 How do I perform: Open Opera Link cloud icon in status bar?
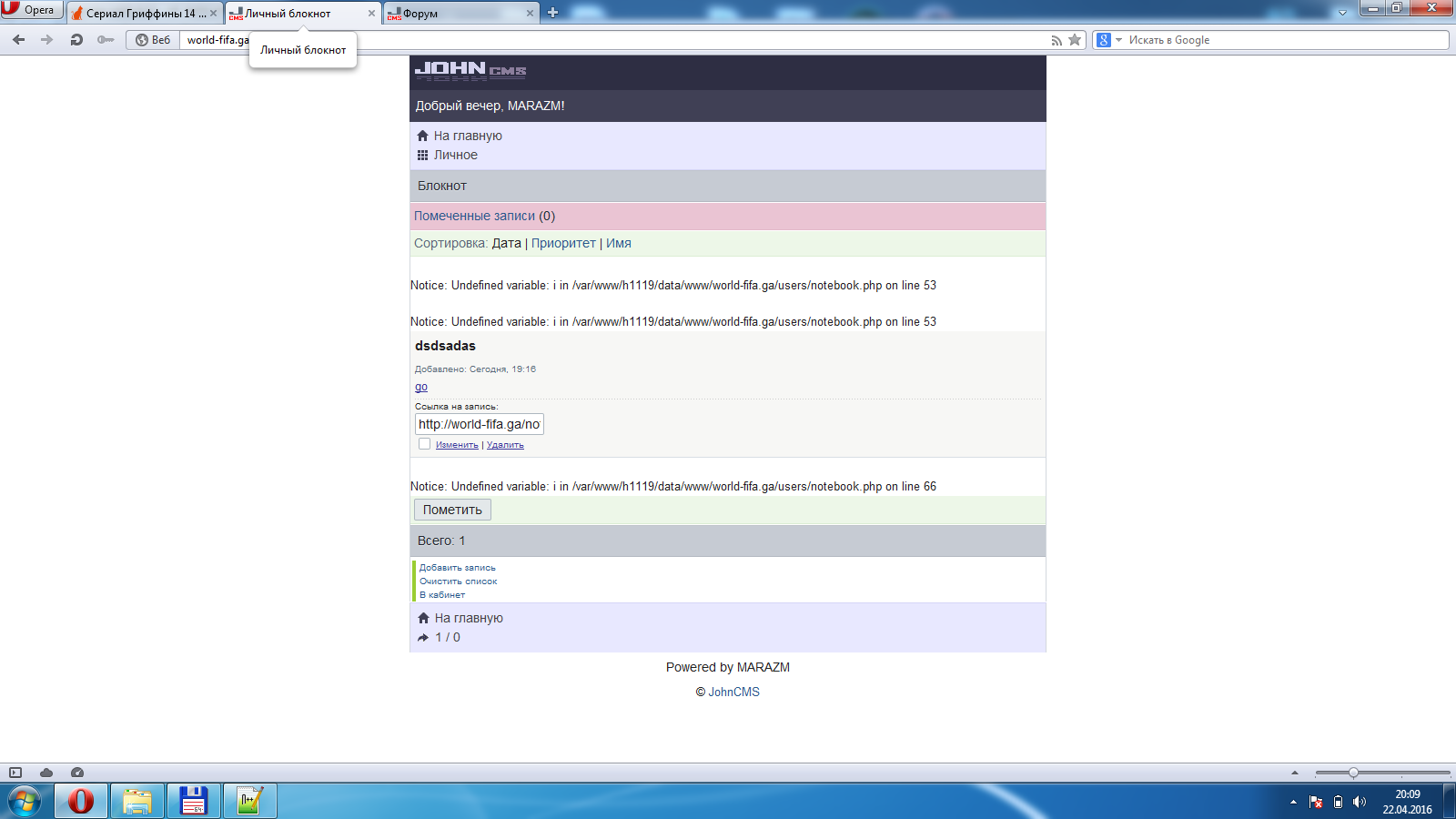pos(46,773)
